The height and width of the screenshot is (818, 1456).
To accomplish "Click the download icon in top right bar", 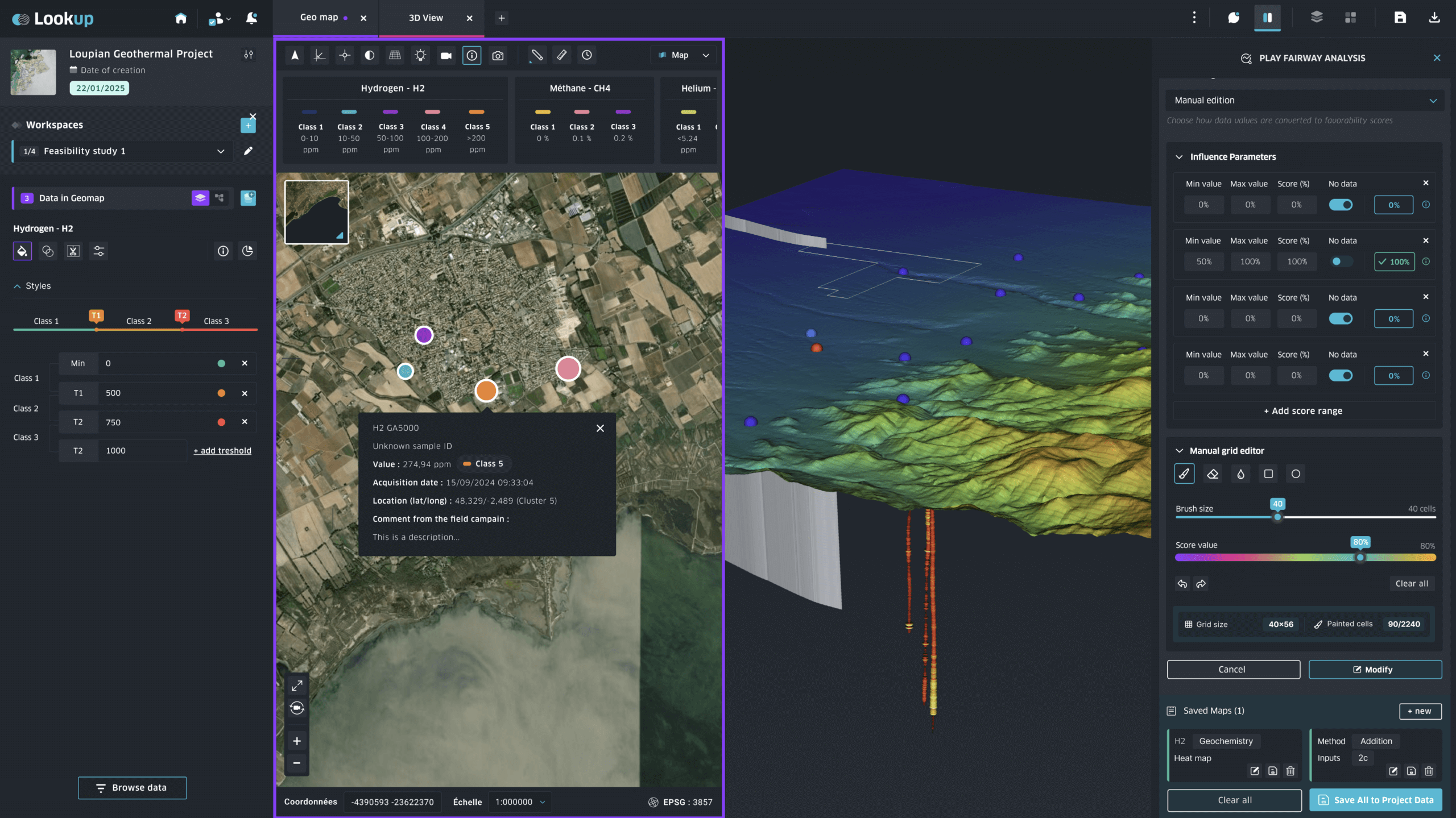I will tap(1434, 18).
